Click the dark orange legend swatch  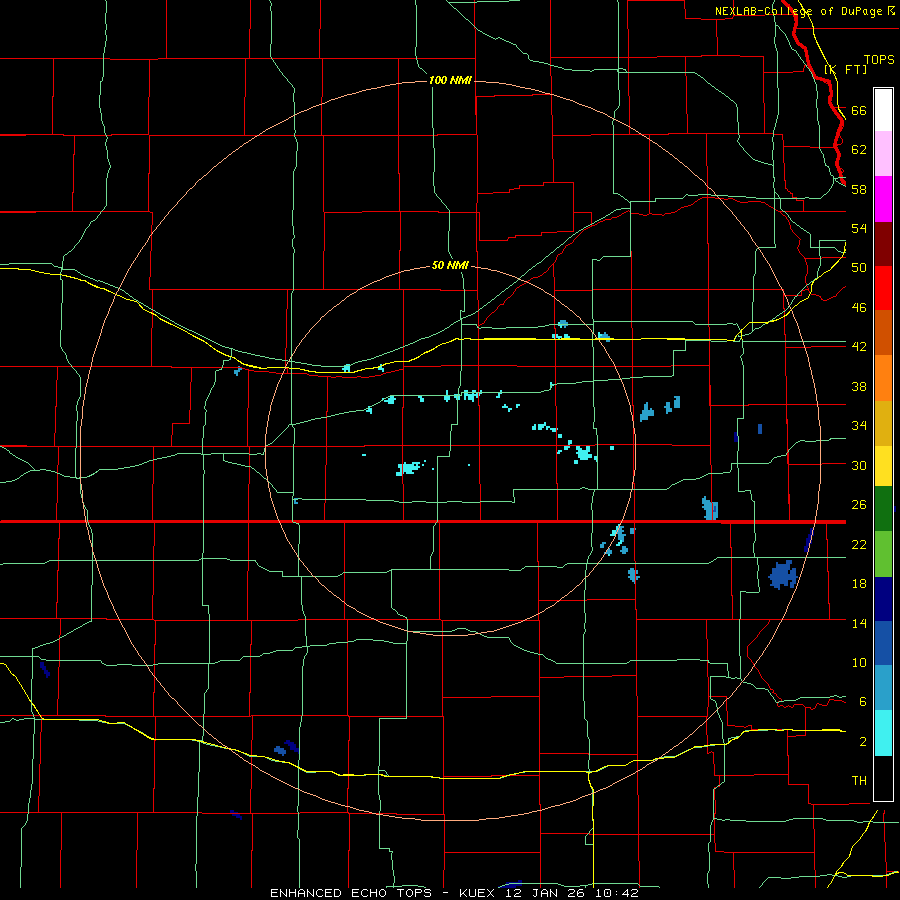click(883, 332)
